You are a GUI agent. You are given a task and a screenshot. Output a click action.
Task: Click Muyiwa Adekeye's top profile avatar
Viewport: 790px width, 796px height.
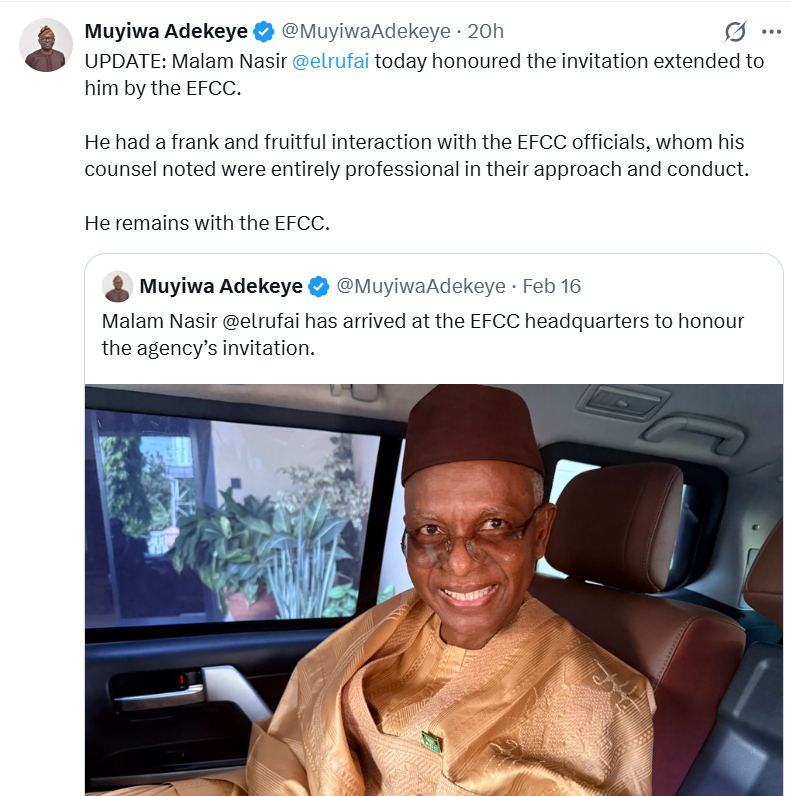tap(46, 45)
